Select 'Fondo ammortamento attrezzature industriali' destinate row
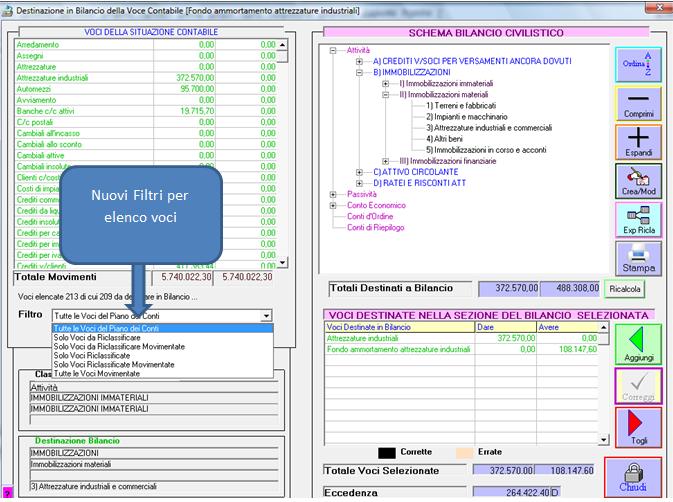Screen dimensions: 673x502 (x=461, y=349)
